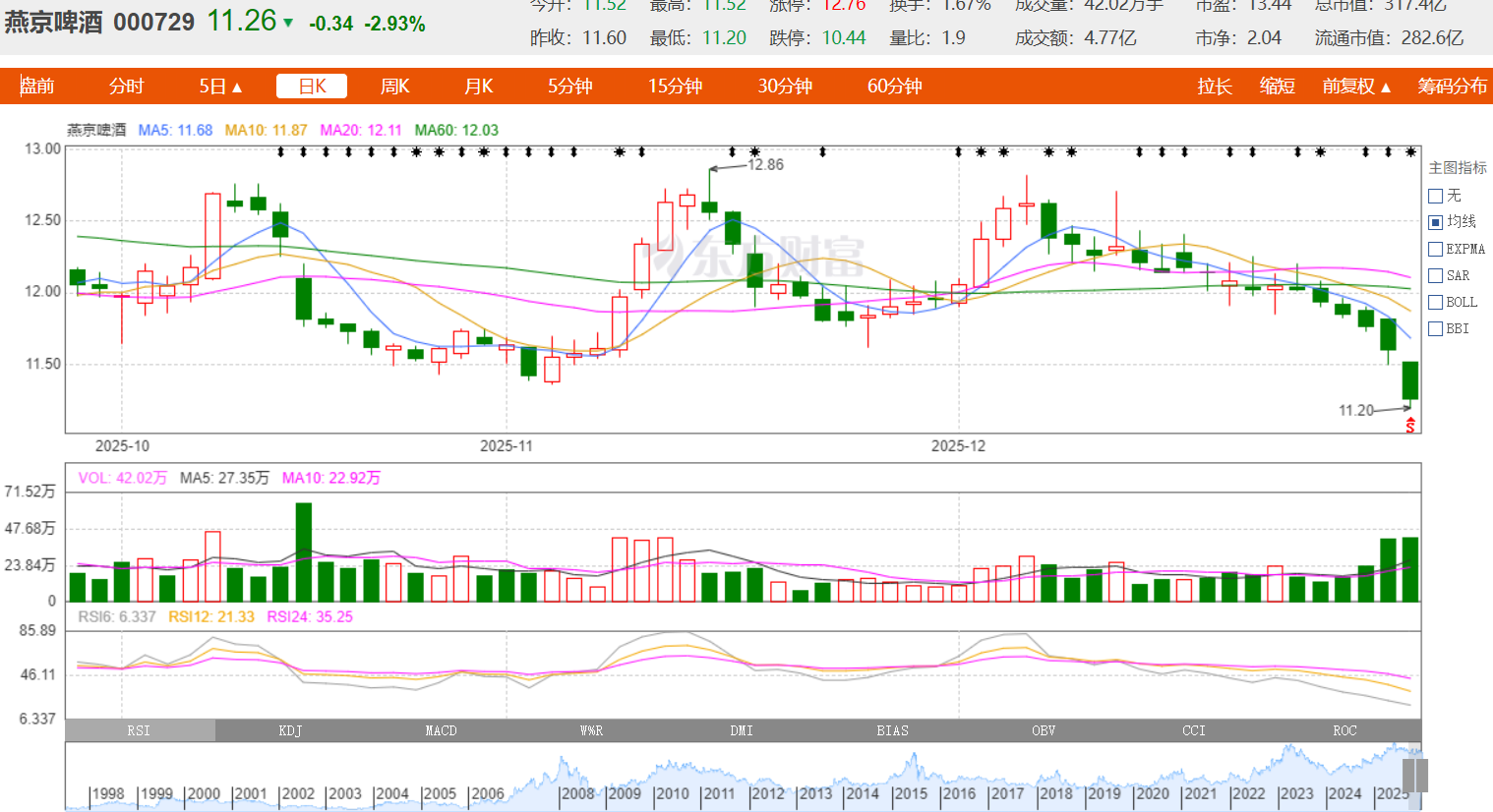Viewport: 1493px width, 812px height.
Task: Click the RSI12: 21.33 label
Action: point(211,616)
